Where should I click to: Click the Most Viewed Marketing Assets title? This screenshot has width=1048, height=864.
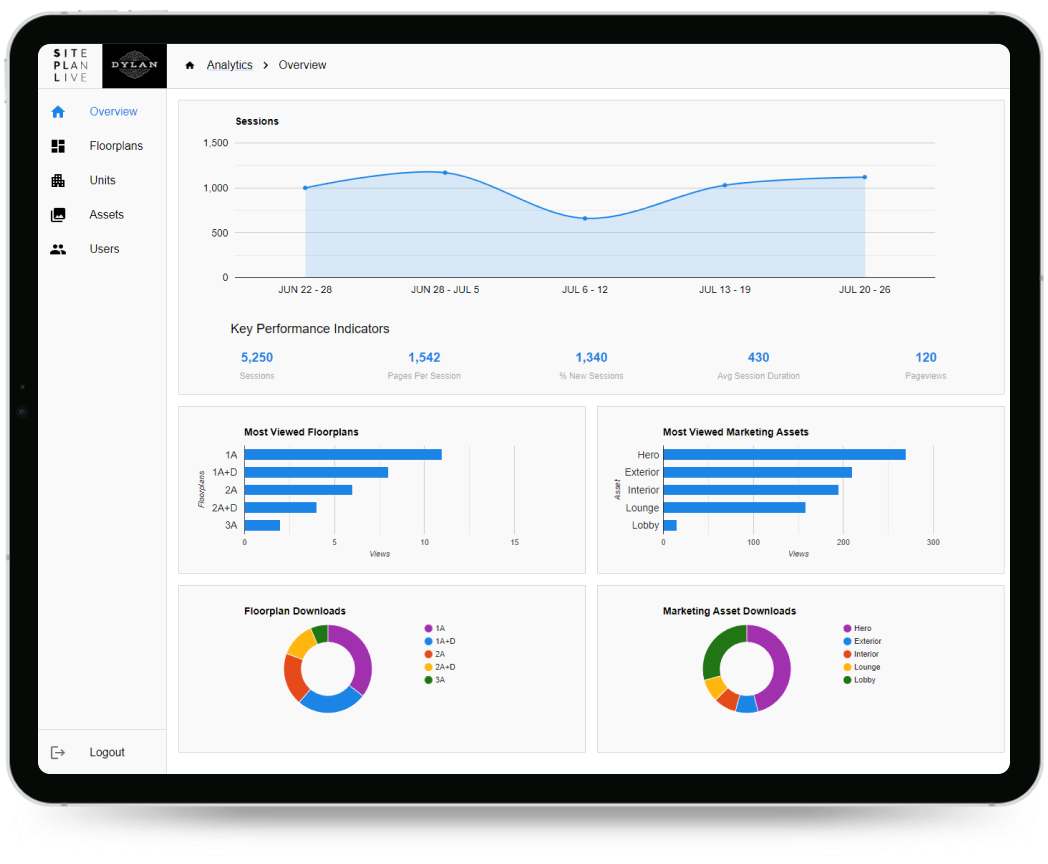[735, 432]
